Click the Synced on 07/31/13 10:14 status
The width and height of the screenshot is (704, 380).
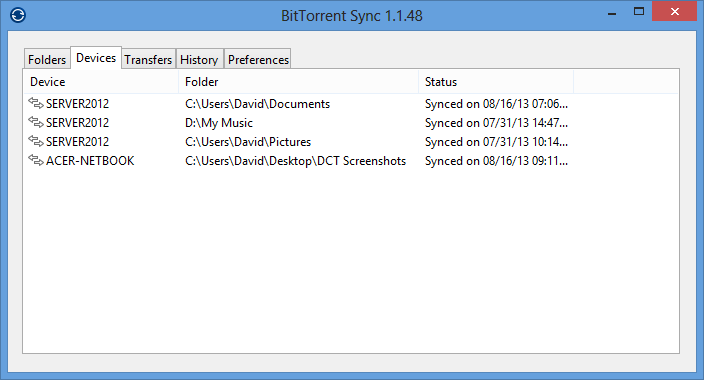point(497,142)
